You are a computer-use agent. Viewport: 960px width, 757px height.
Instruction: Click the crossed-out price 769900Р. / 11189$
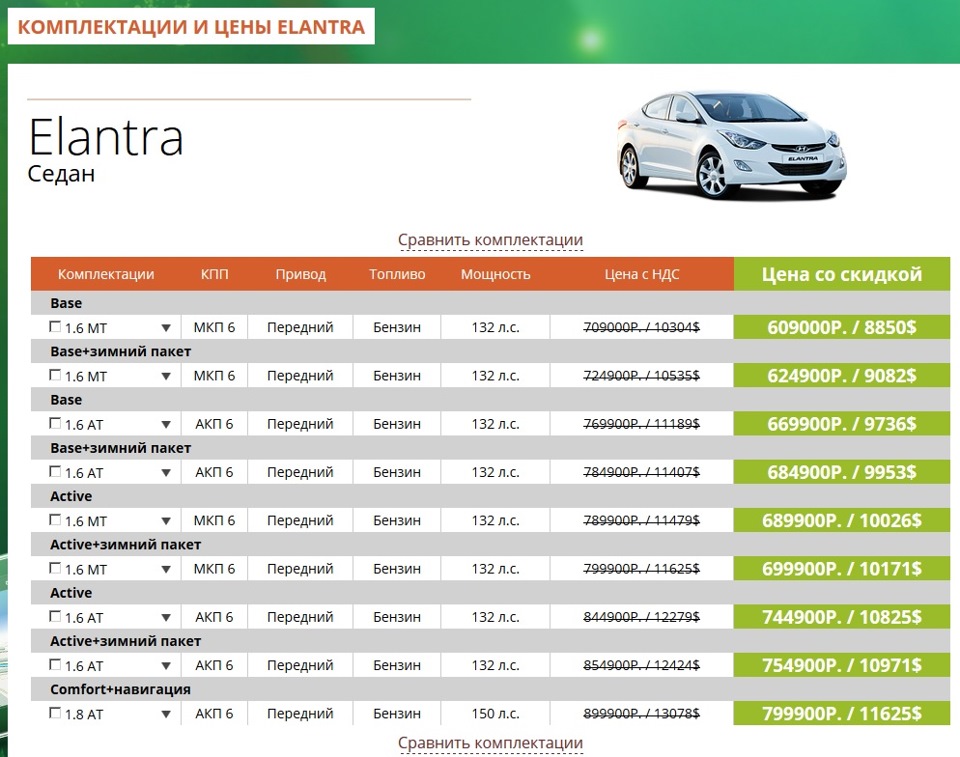pyautogui.click(x=642, y=424)
